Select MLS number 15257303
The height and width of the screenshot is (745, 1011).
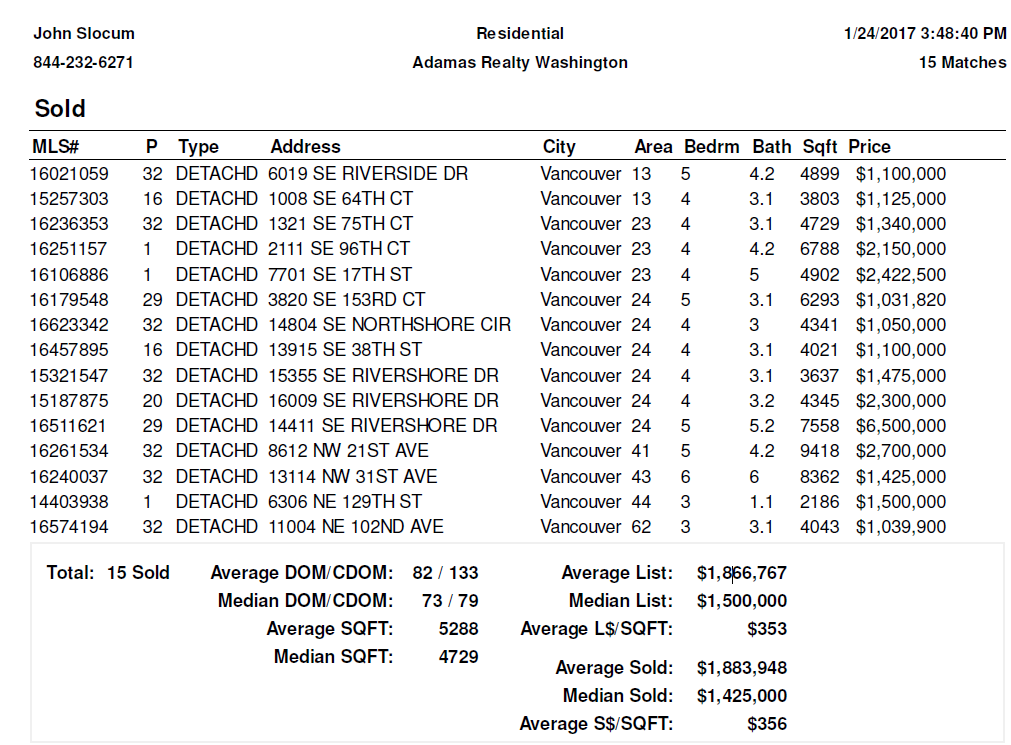tap(69, 199)
